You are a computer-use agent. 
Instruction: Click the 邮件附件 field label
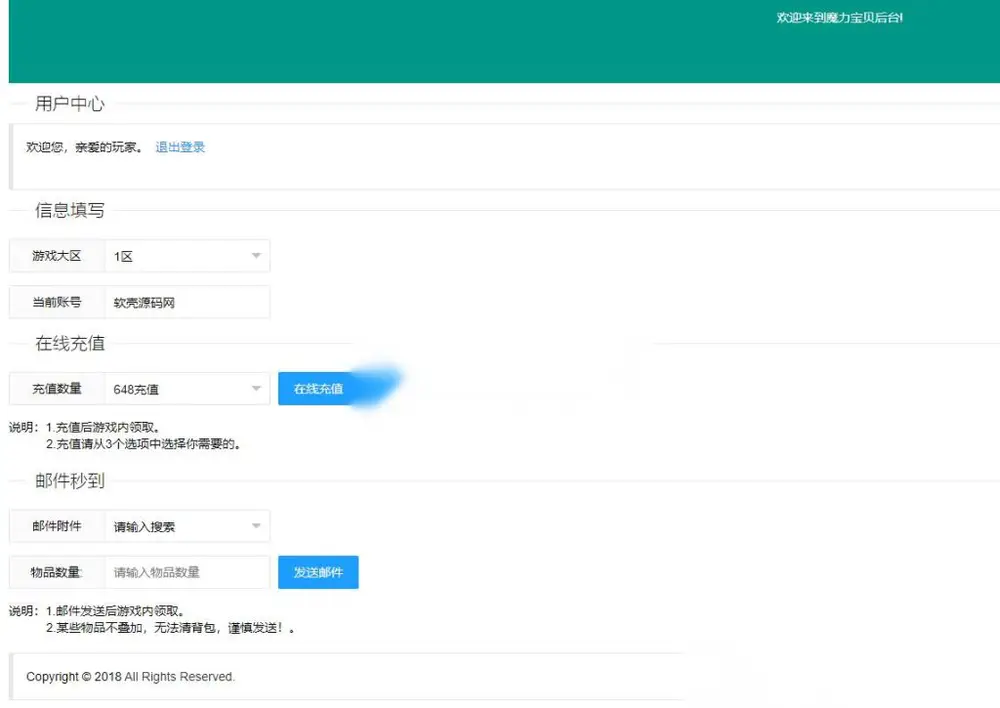point(57,527)
